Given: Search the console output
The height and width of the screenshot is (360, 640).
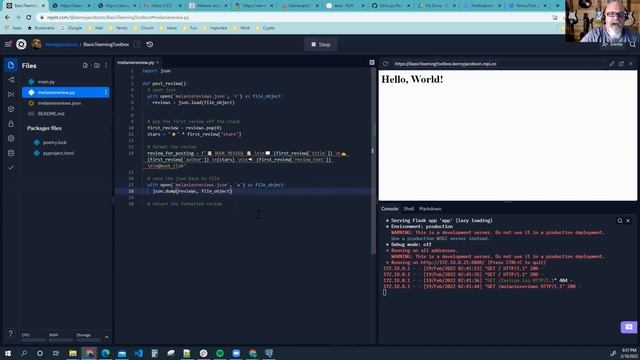Looking at the screenshot, I should pos(620,220).
